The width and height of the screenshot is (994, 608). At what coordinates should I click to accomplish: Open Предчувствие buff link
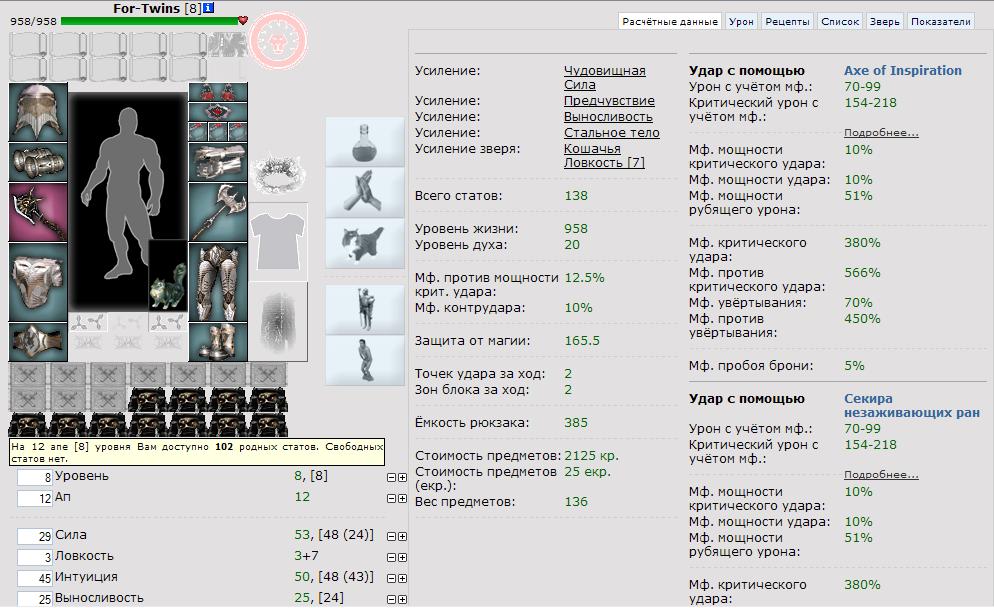[x=609, y=101]
